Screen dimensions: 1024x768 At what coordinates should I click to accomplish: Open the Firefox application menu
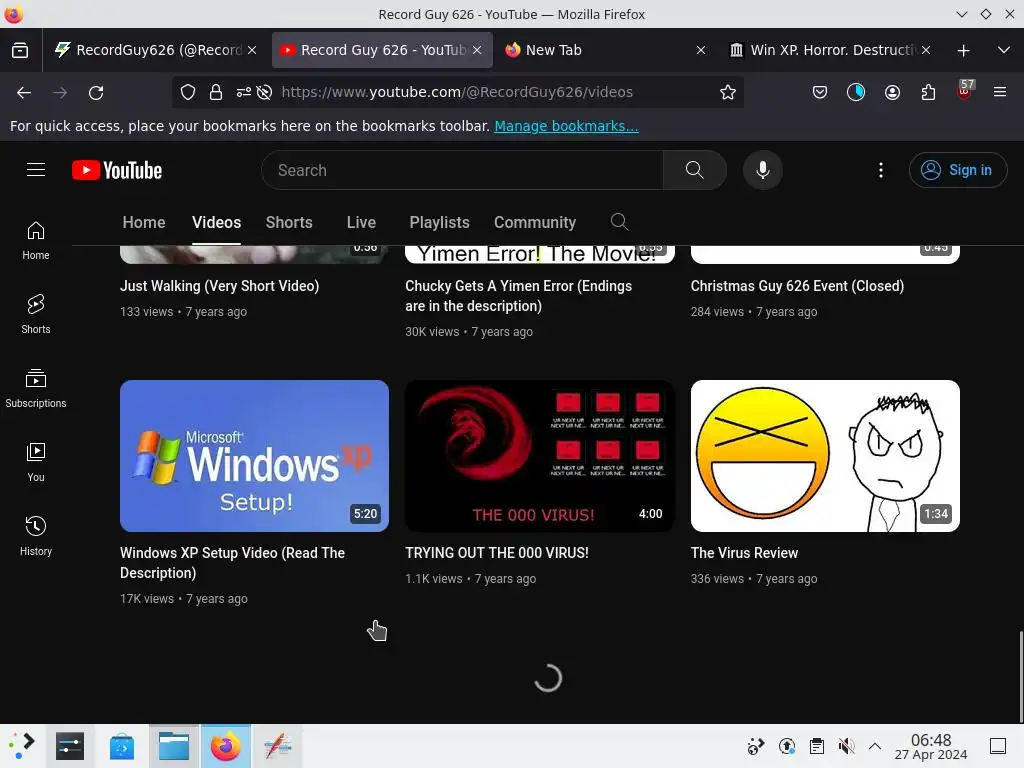tap(1000, 92)
